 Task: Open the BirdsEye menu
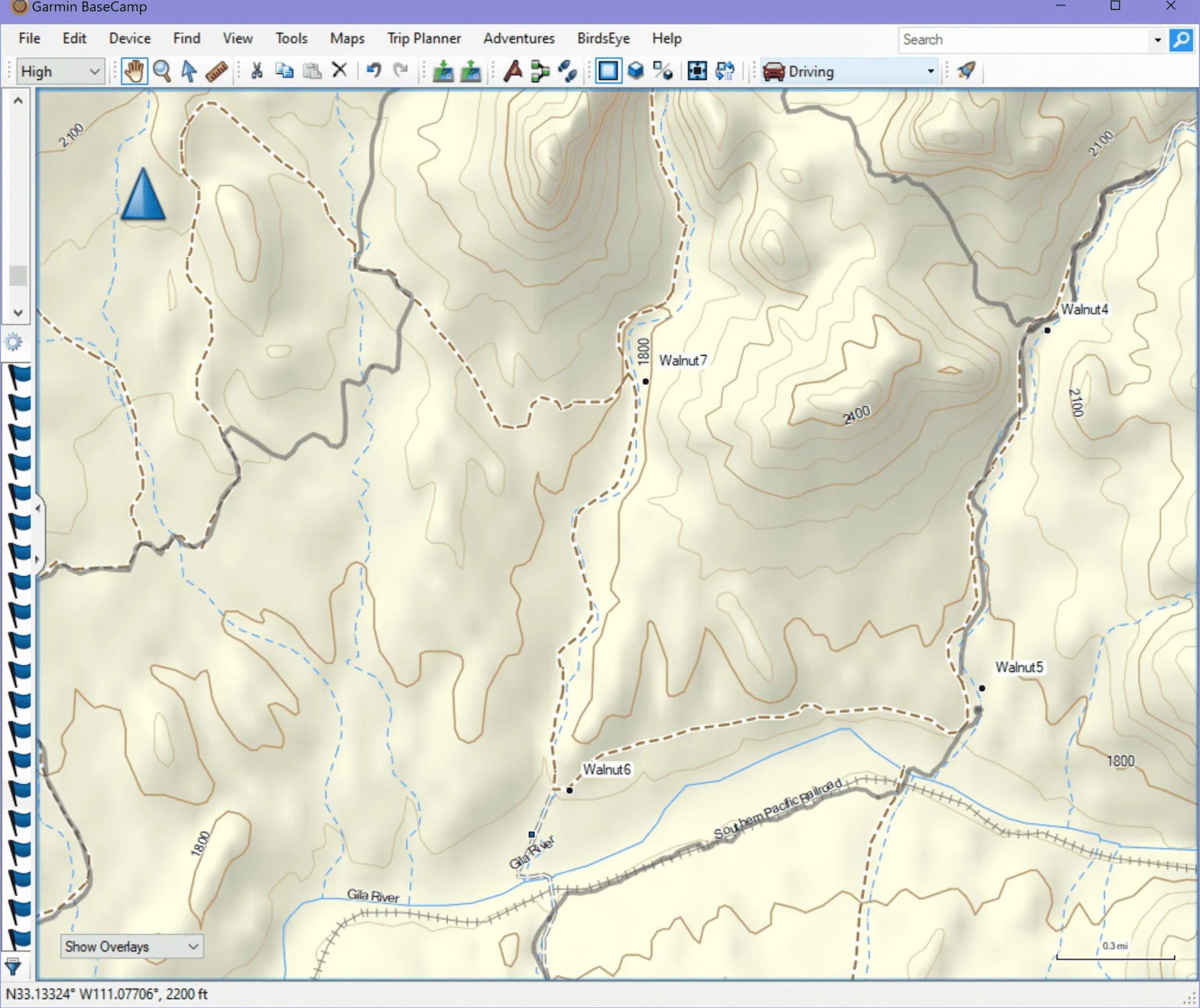tap(604, 39)
